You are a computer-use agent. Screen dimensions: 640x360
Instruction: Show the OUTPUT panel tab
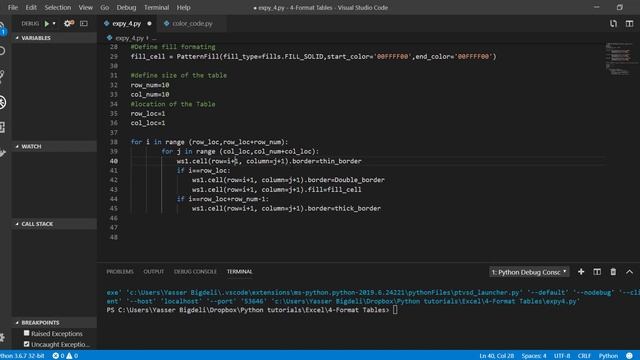click(x=153, y=272)
